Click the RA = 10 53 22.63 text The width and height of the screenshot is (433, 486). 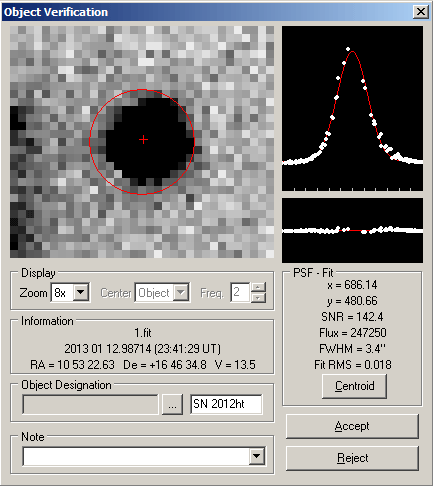[72, 365]
